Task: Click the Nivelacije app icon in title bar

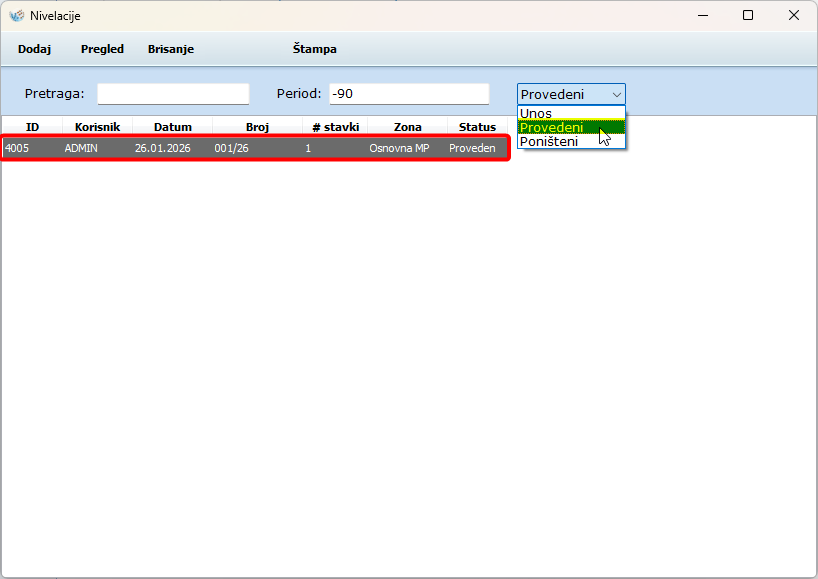Action: [x=16, y=16]
